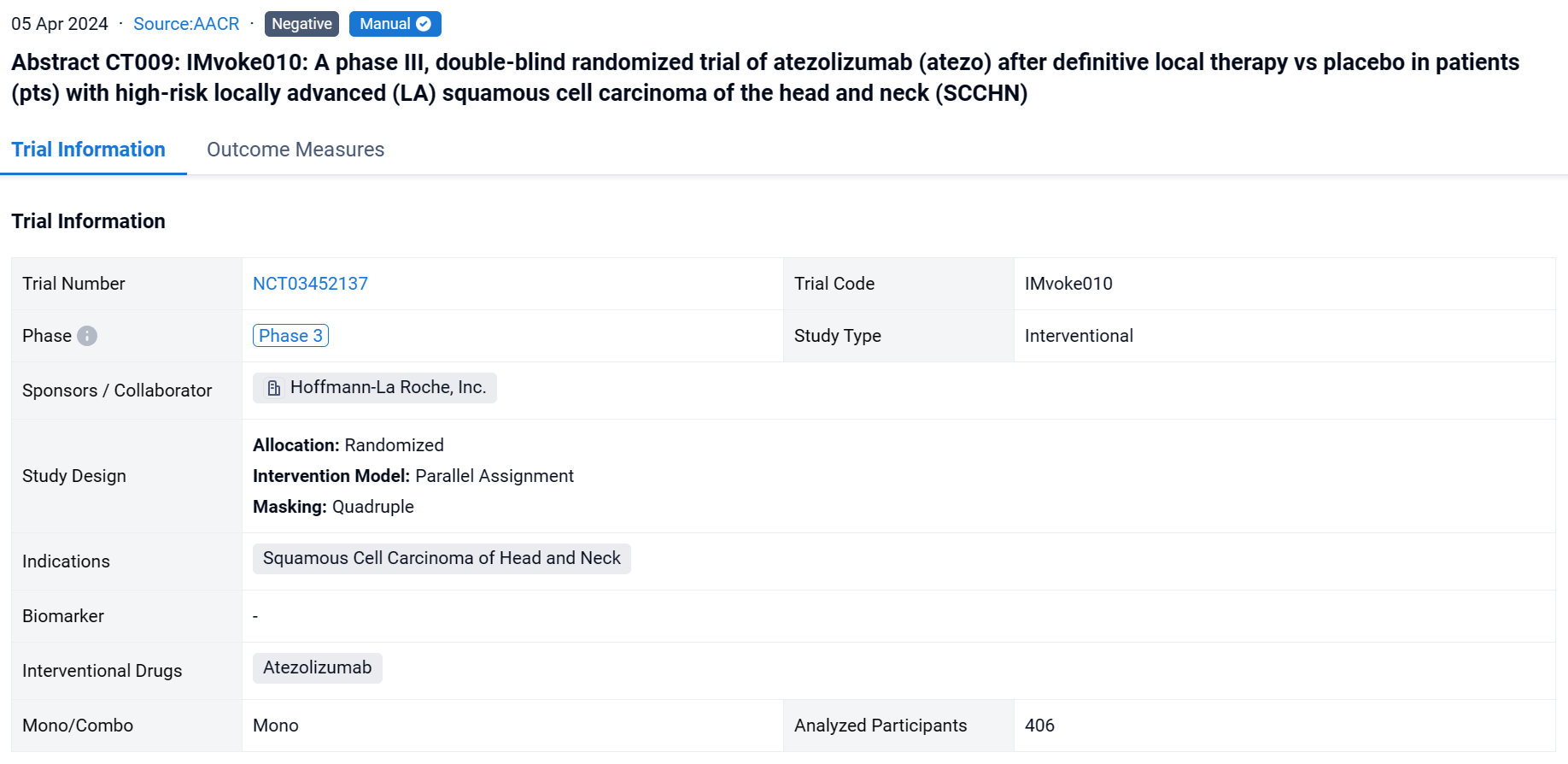Click the checkmark icon on Manual badge
This screenshot has width=1568, height=764.
(x=424, y=24)
